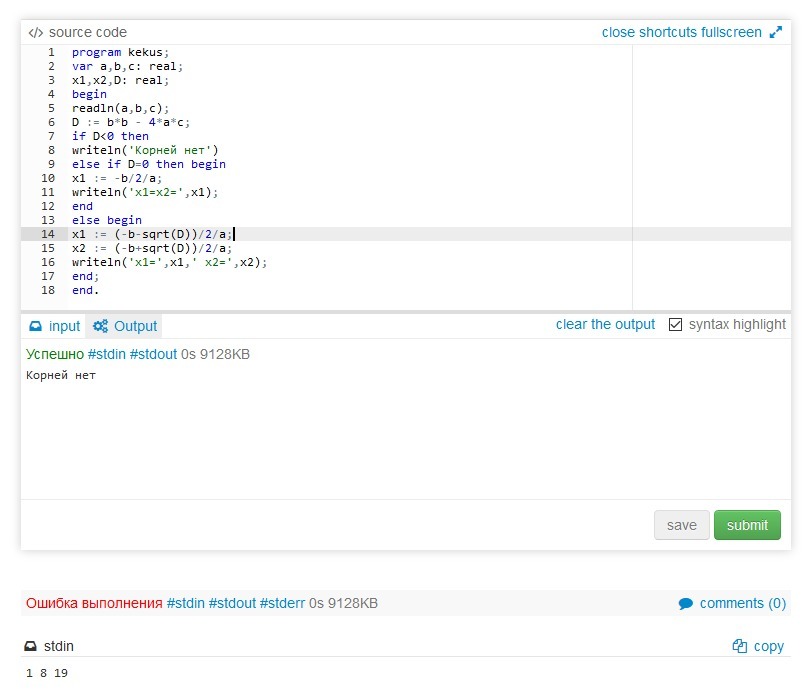Viewport: 812px width, 694px height.
Task: Click #stderr tag in runtime error line
Action: click(282, 603)
